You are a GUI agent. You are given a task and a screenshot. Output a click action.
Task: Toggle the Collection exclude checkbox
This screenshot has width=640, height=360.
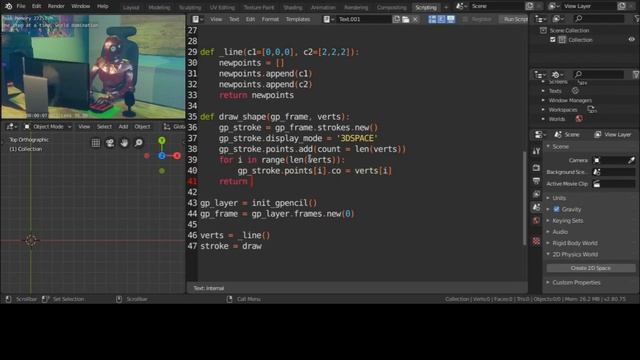(x=553, y=40)
